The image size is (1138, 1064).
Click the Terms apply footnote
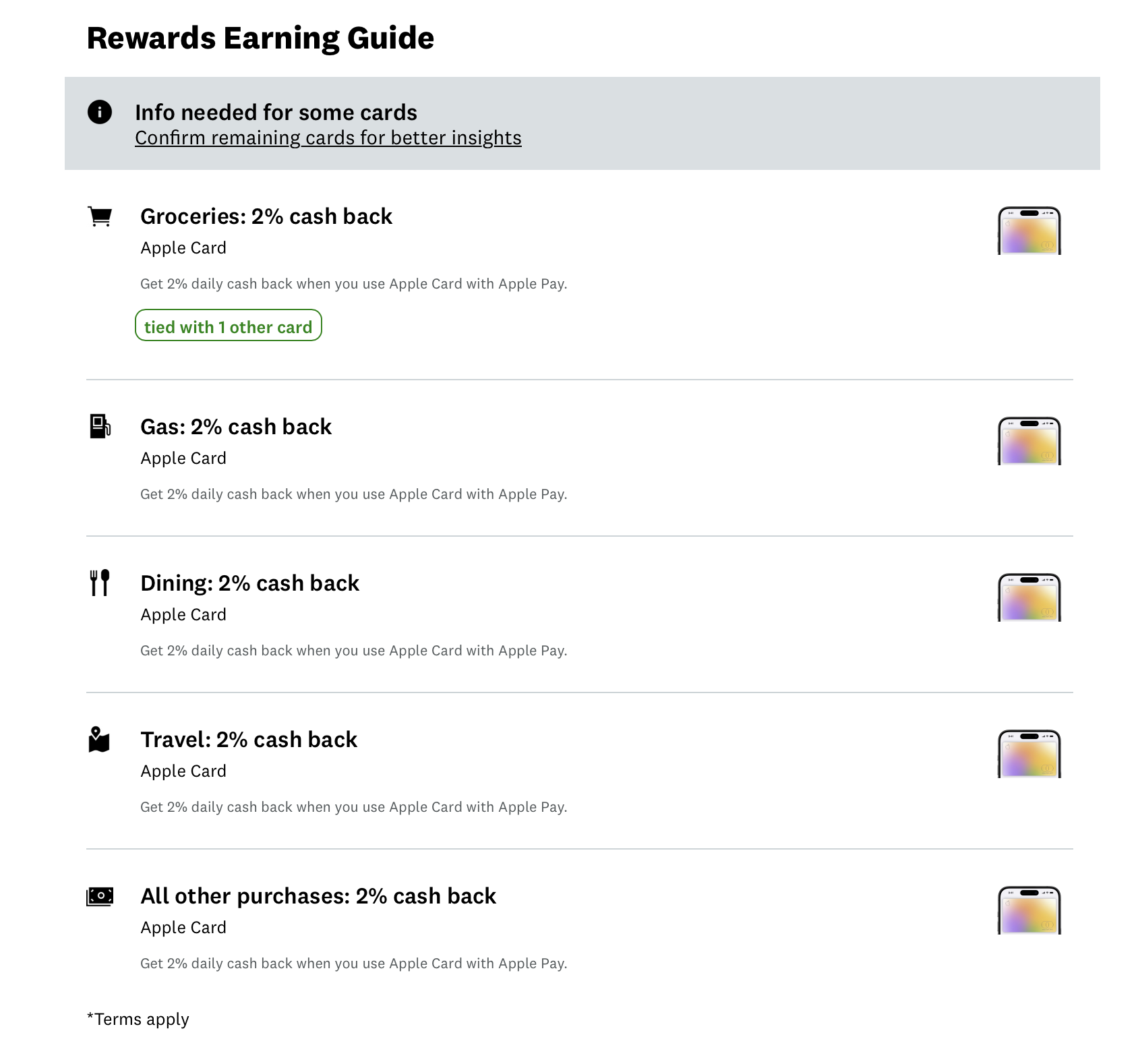pos(138,1019)
